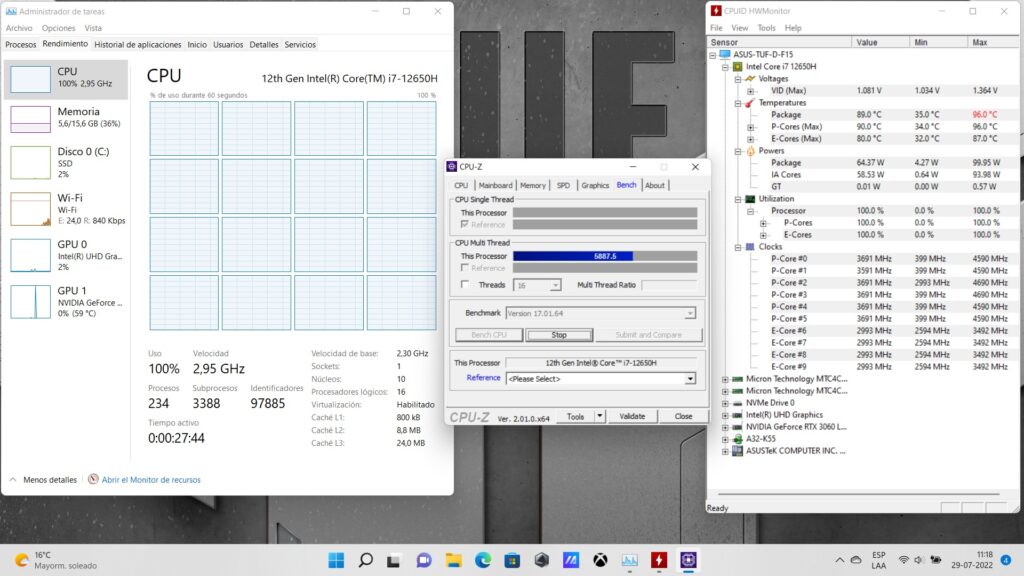The image size is (1024, 576).
Task: Stop the running CPU-Z benchmark
Action: click(x=560, y=335)
